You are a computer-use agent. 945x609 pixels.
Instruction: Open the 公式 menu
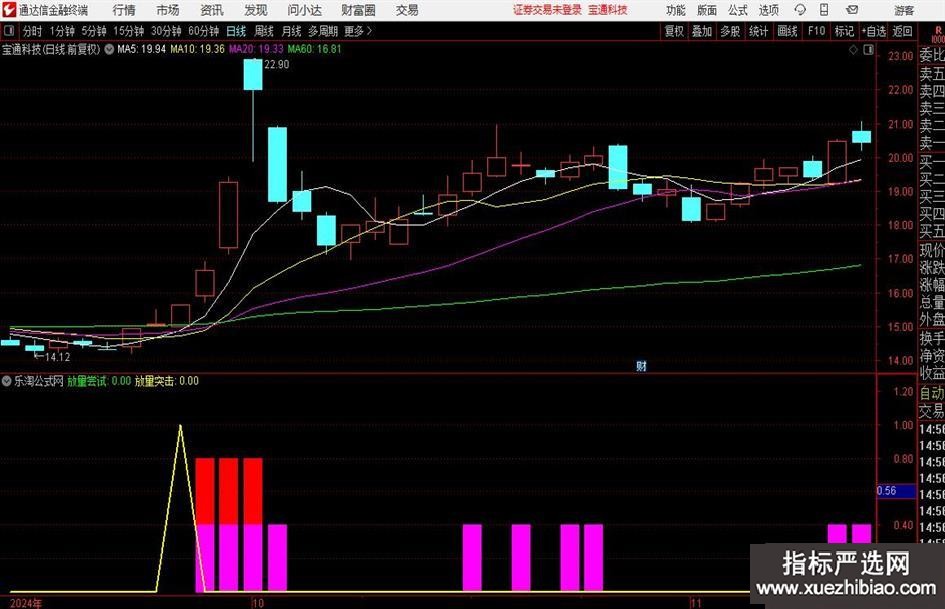[737, 10]
